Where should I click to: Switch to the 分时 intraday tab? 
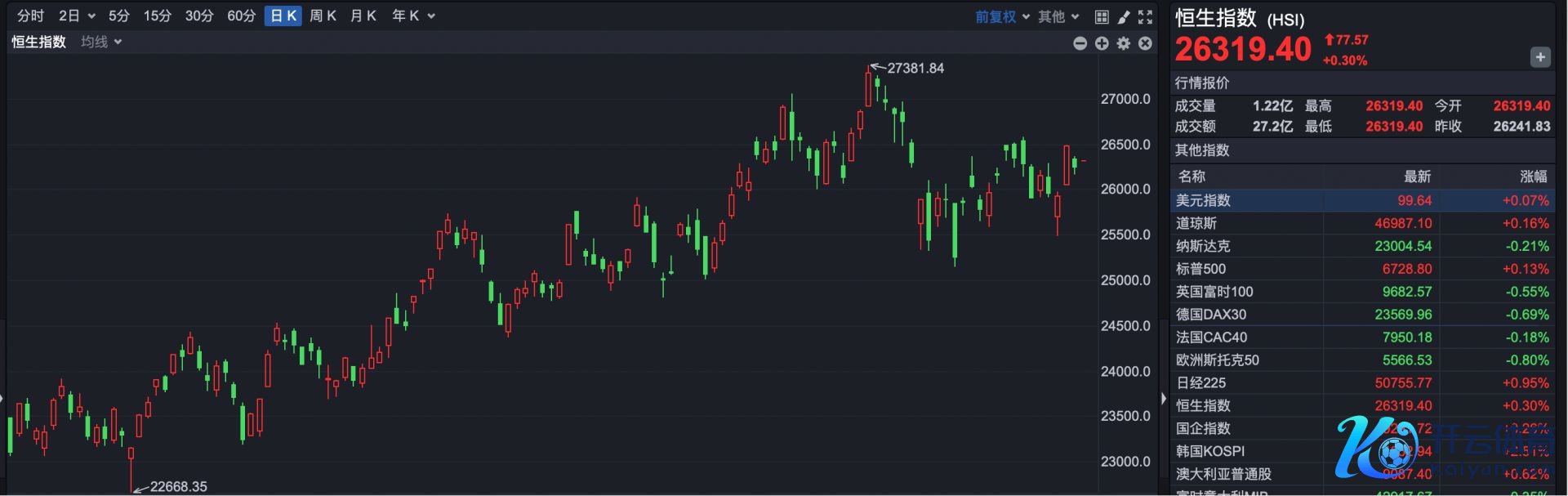pyautogui.click(x=30, y=16)
